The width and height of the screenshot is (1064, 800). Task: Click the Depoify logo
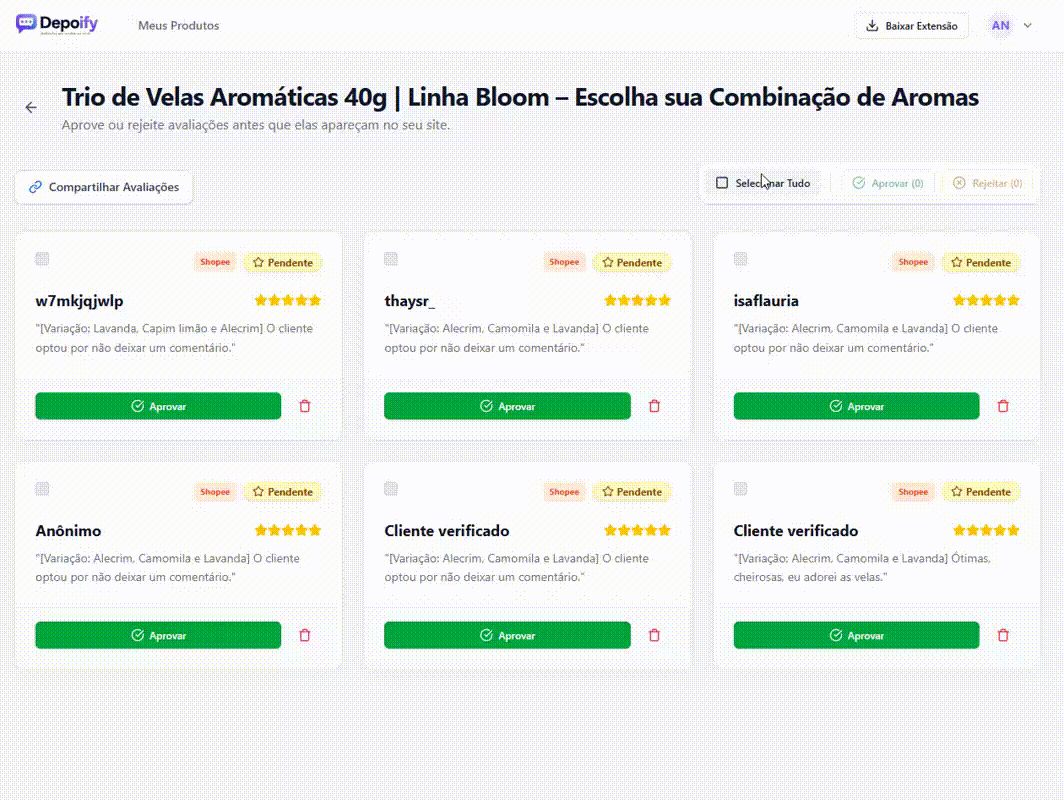pyautogui.click(x=55, y=24)
